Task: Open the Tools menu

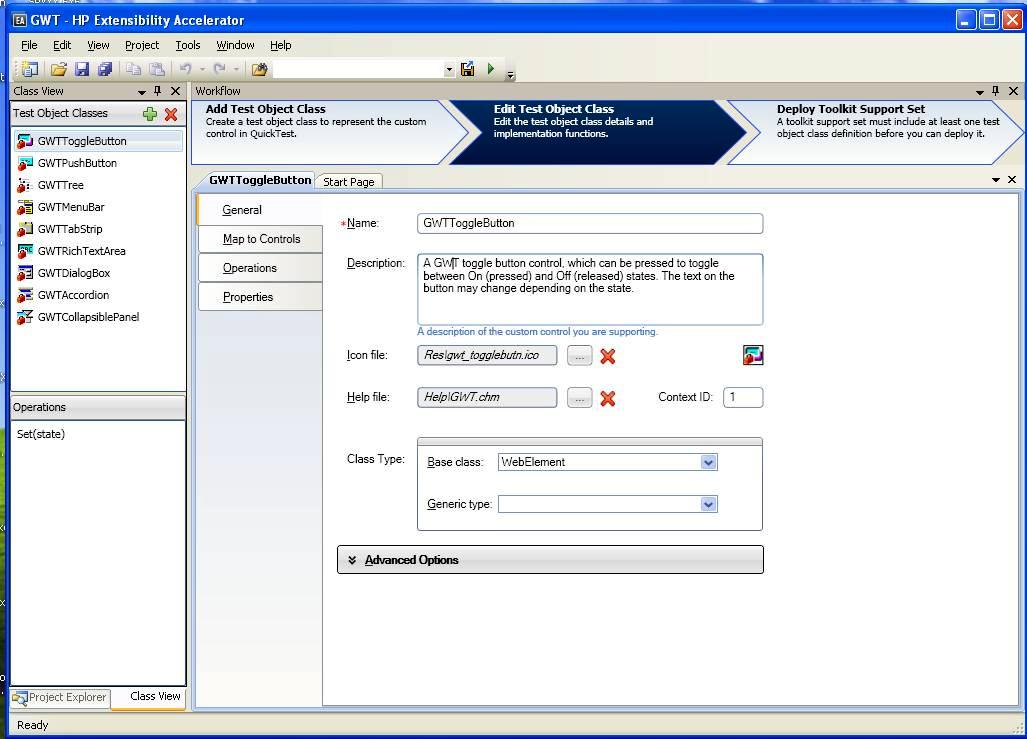Action: point(188,45)
